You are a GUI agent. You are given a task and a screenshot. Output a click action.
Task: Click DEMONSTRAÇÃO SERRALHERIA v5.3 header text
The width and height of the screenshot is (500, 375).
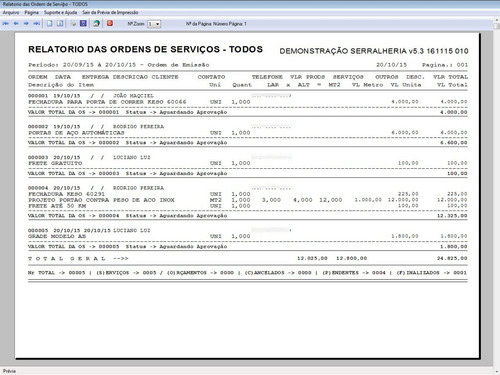point(374,51)
